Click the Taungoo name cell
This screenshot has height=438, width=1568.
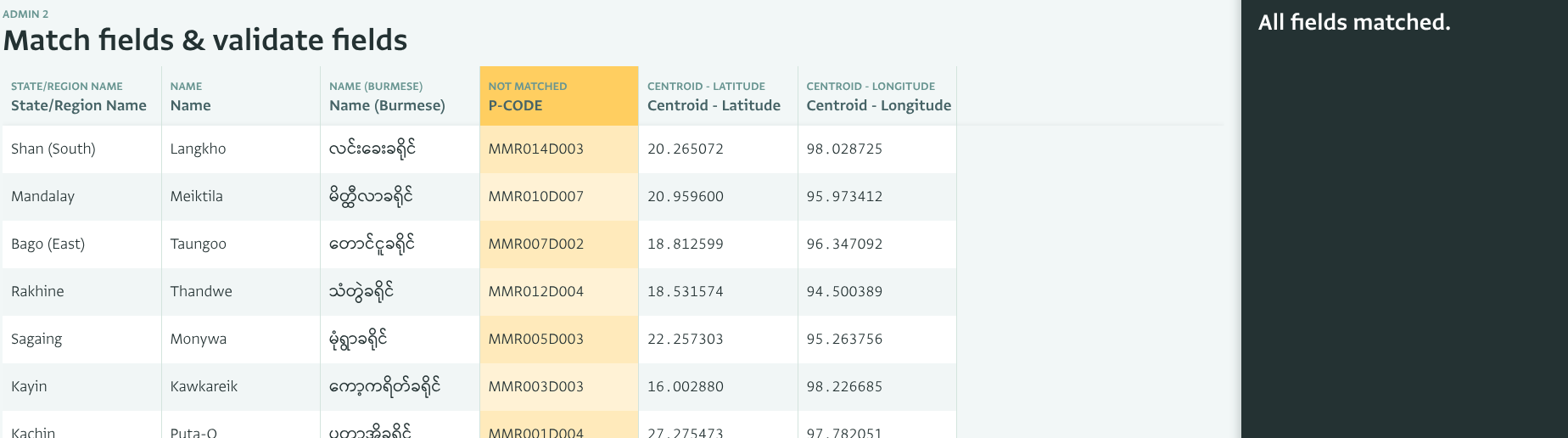coord(199,244)
